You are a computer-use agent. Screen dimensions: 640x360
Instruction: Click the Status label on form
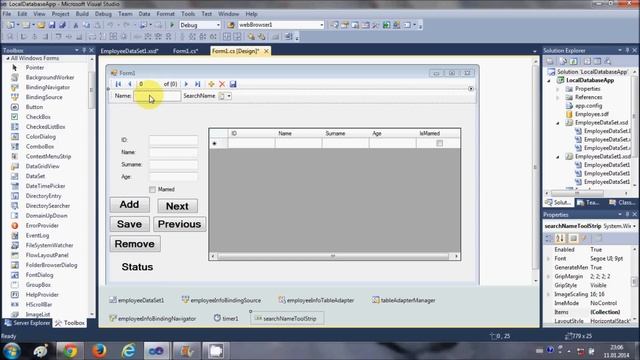coord(137,267)
